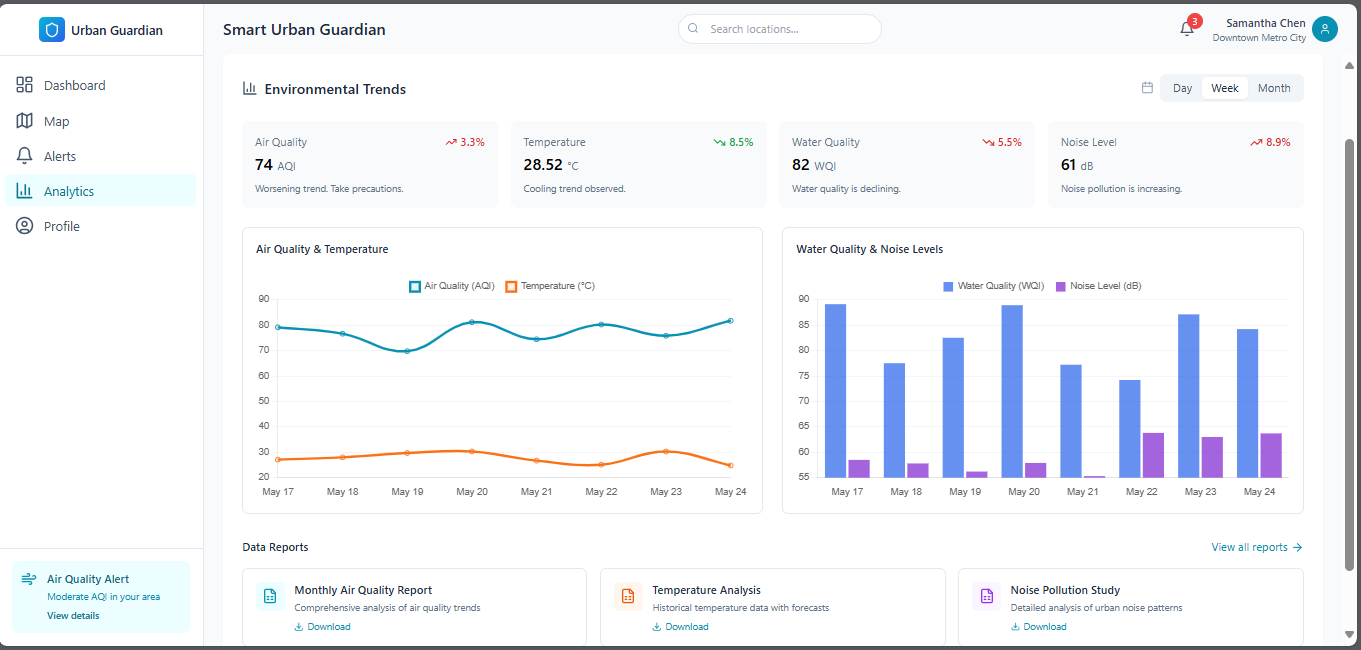Open Samantha Chen's profile avatar
This screenshot has height=650, width=1361.
click(1325, 29)
